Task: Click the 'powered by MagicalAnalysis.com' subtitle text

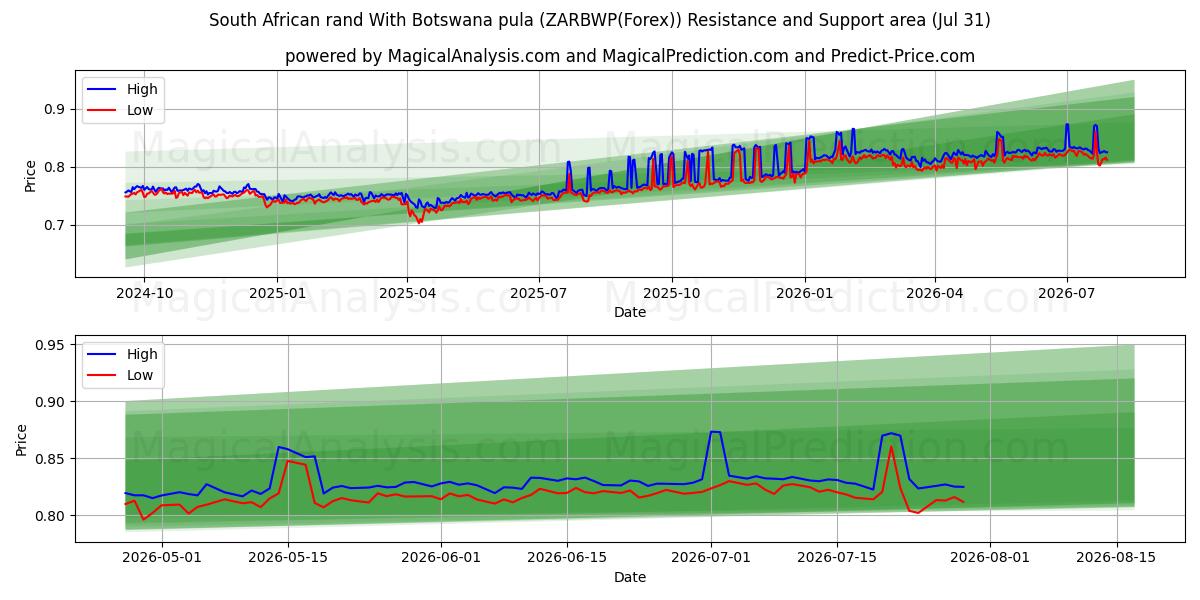Action: (x=630, y=56)
